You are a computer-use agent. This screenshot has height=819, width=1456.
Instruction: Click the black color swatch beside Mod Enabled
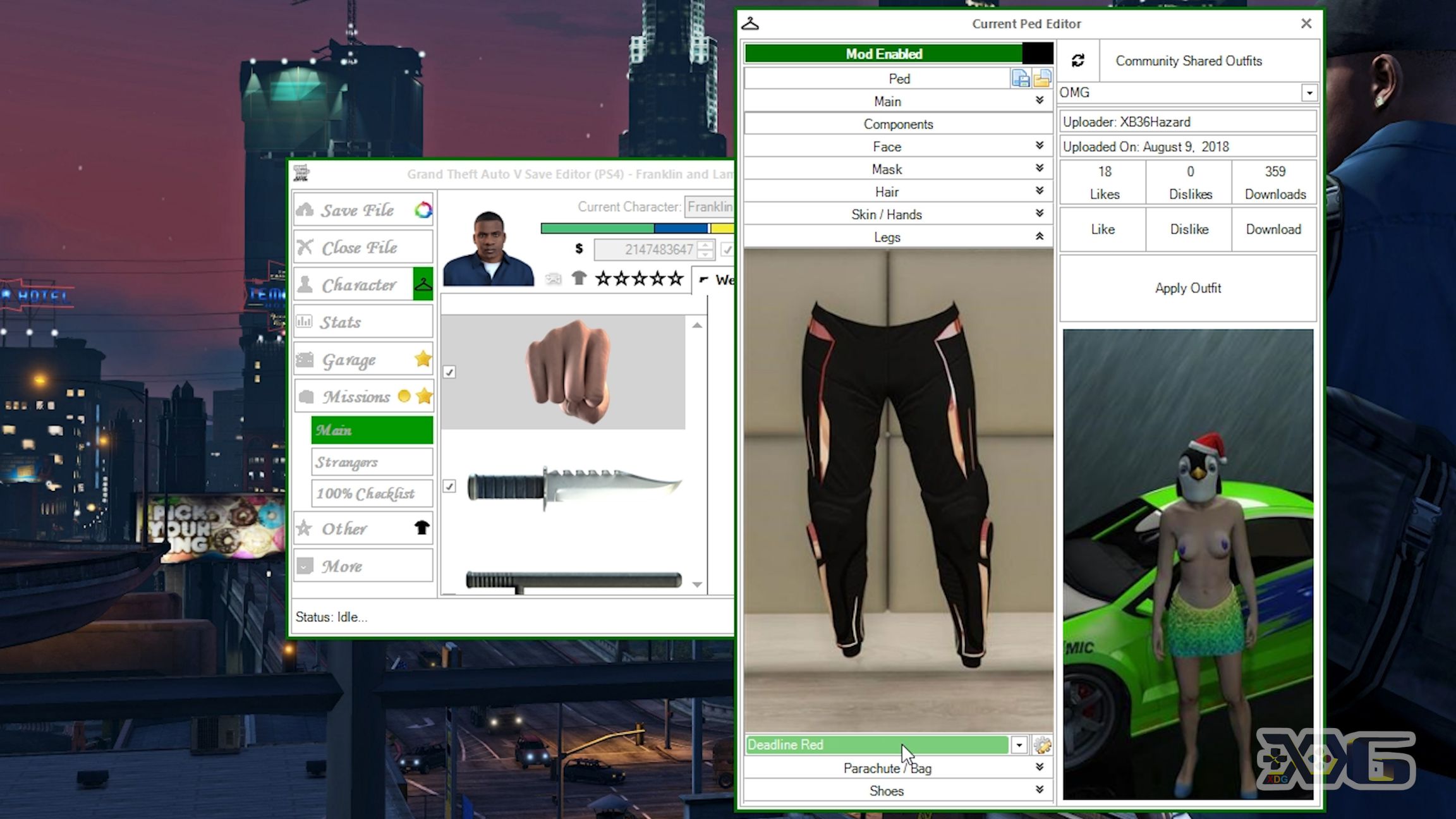[x=1038, y=54]
